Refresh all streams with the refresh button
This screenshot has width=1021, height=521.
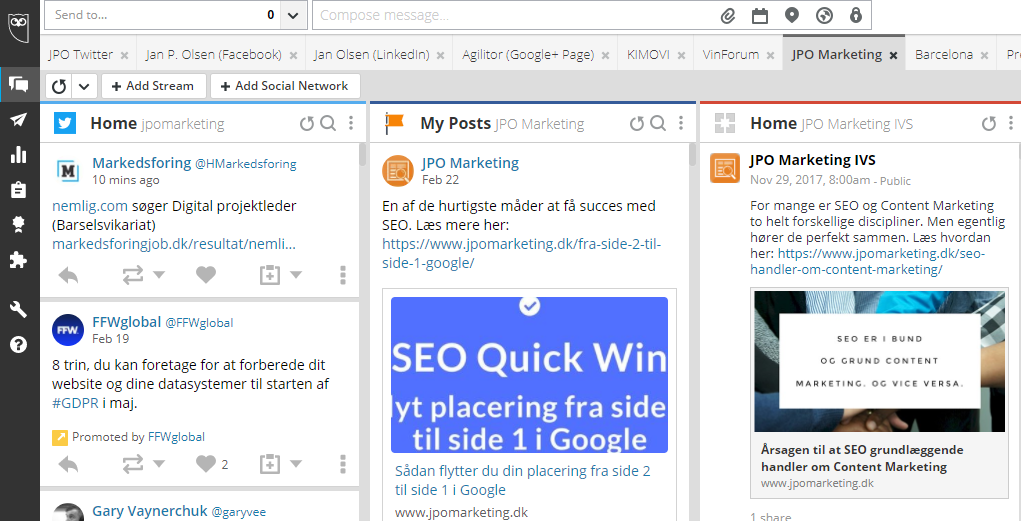[x=59, y=86]
